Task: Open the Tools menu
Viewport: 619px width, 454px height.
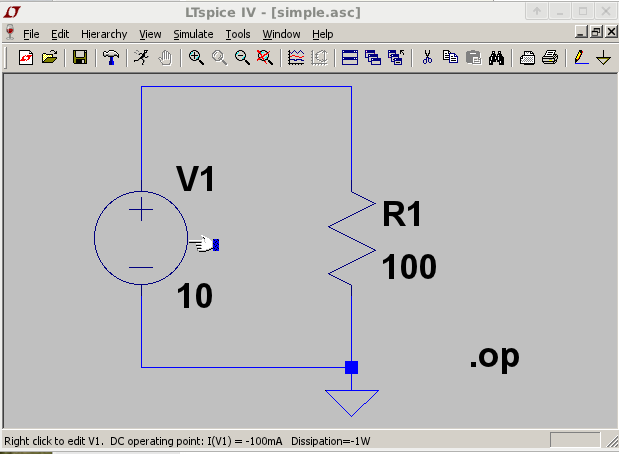Action: click(238, 34)
